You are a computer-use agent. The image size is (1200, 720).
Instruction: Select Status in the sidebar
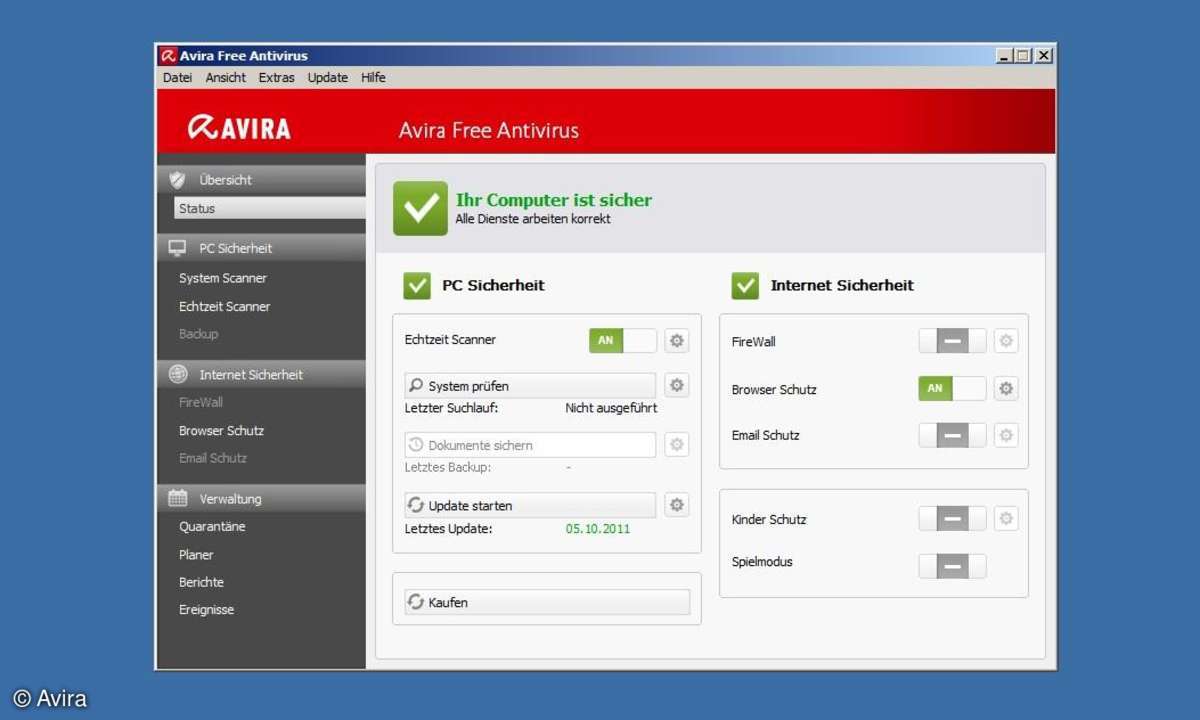pyautogui.click(x=270, y=208)
